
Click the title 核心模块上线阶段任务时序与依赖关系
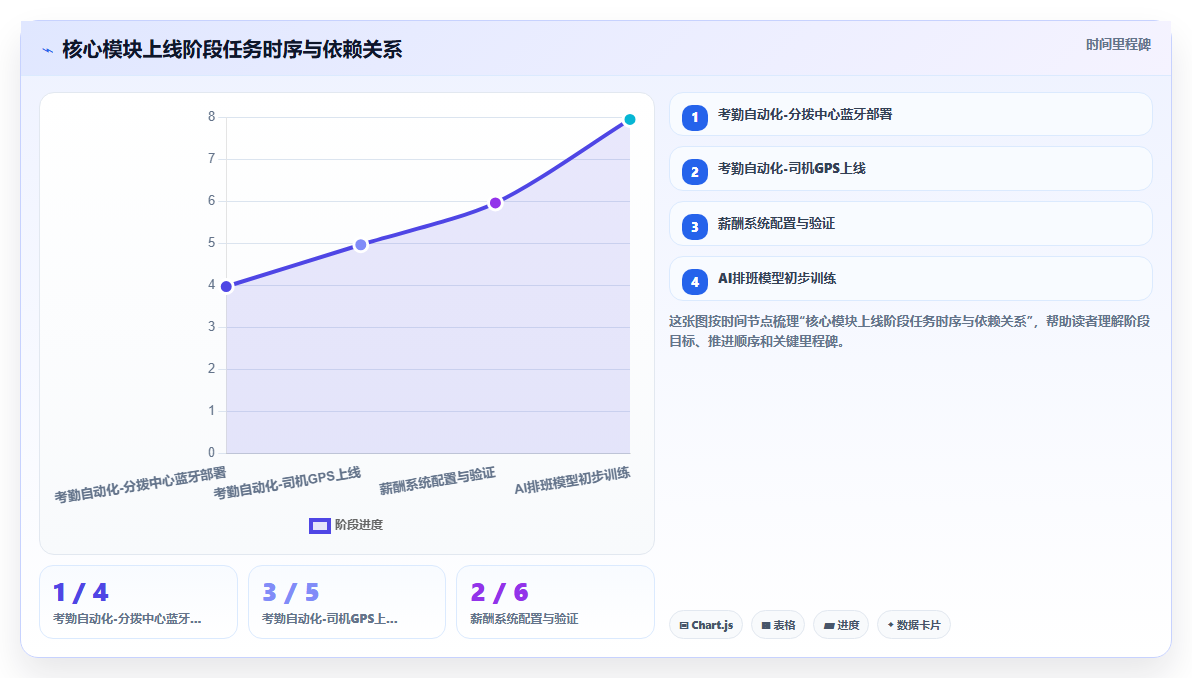coord(232,49)
